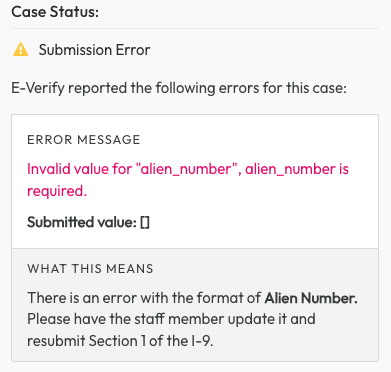
Task: Click the Submitted value label
Action: coord(82,222)
